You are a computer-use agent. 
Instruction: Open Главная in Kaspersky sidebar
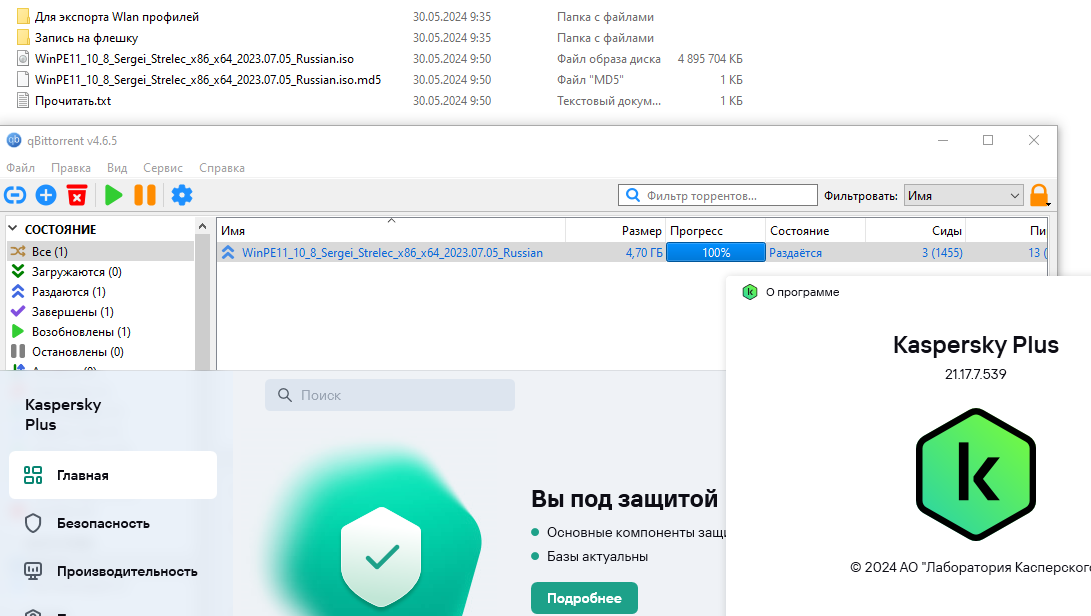pyautogui.click(x=113, y=475)
